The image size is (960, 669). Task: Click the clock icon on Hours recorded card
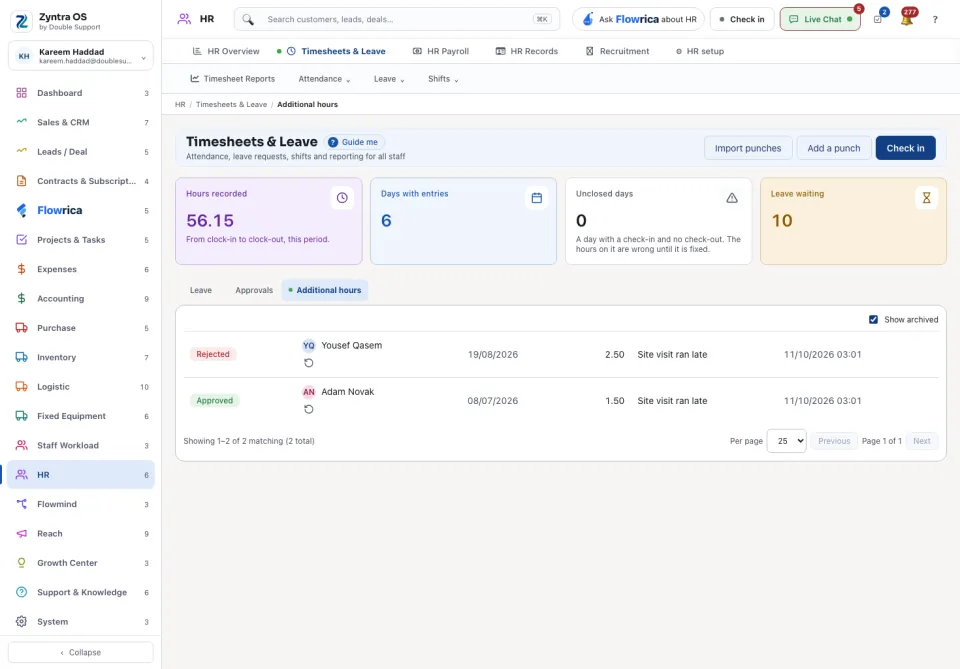[342, 198]
